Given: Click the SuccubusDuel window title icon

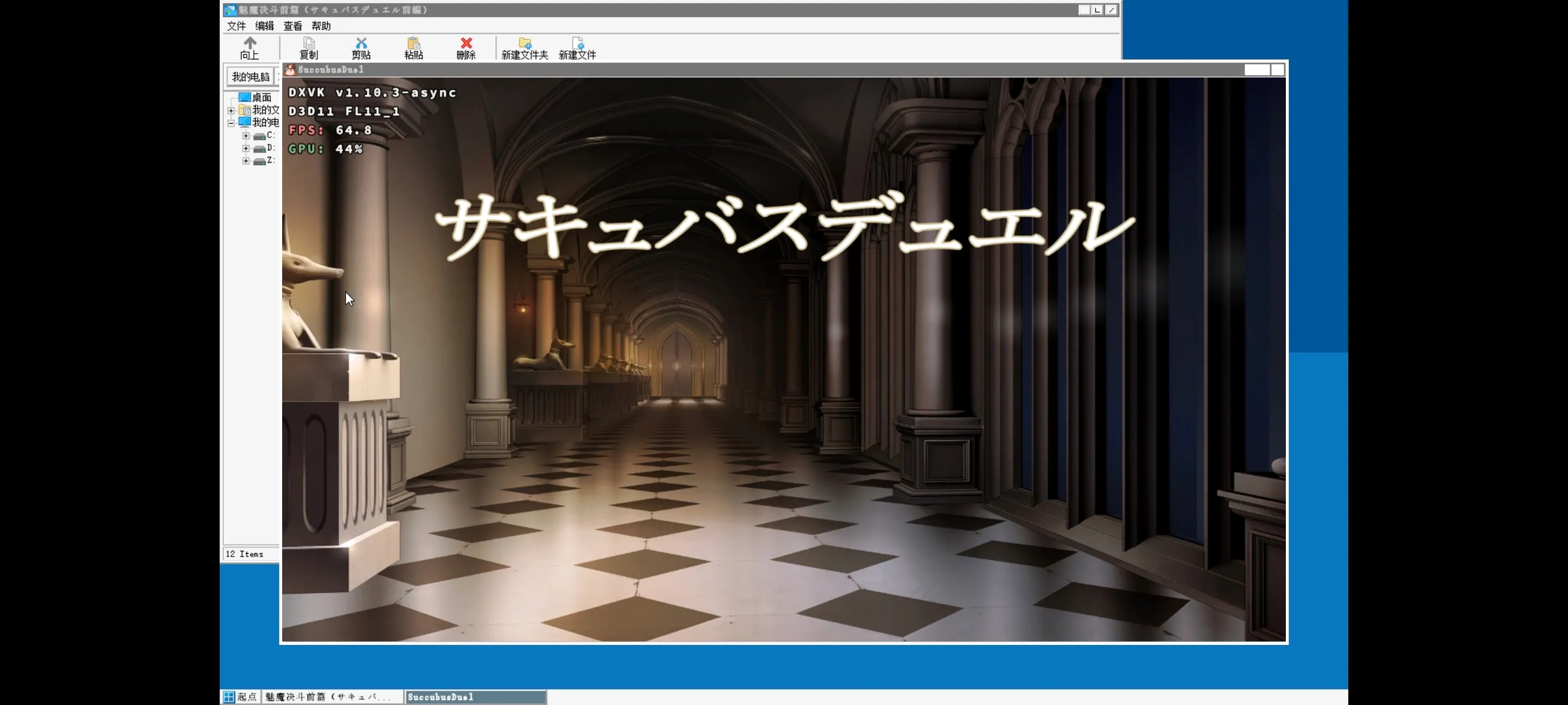Looking at the screenshot, I should click(x=290, y=69).
